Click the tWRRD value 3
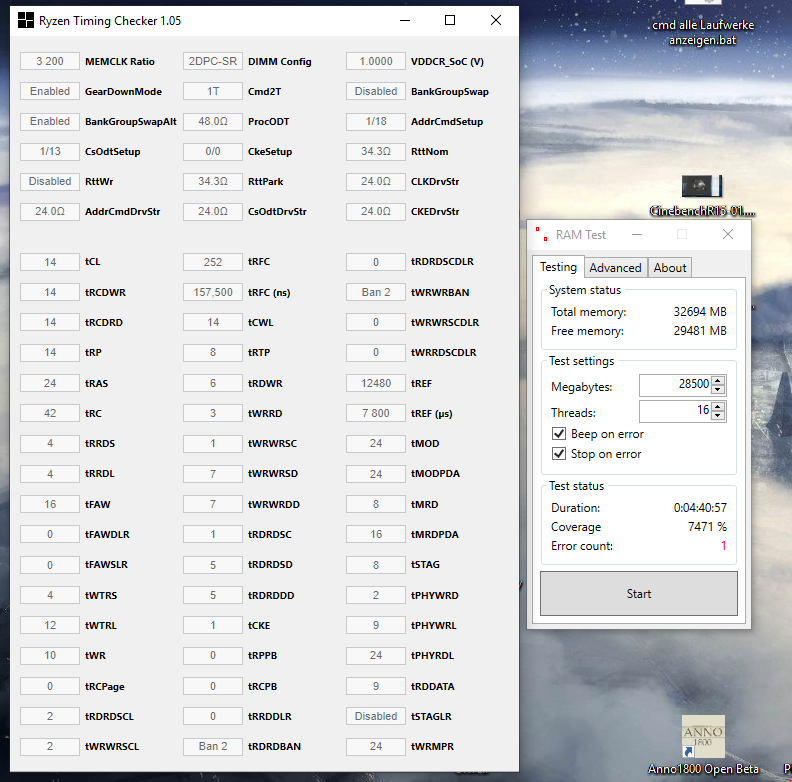Viewport: 792px width, 782px height. pos(213,413)
